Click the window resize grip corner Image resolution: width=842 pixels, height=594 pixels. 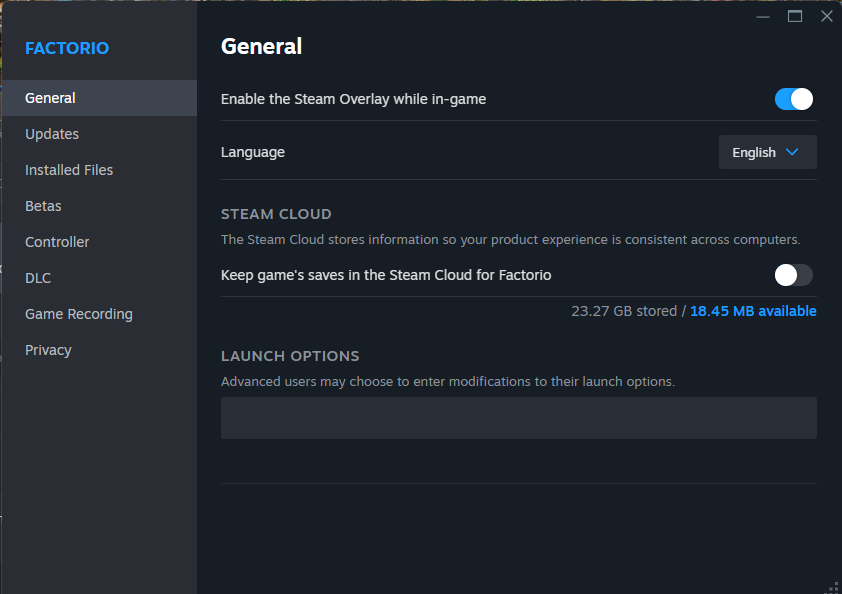[832, 588]
